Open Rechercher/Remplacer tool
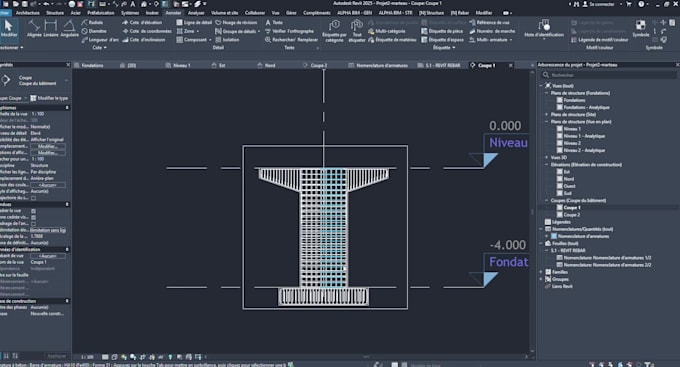Image resolution: width=680 pixels, height=367 pixels. pyautogui.click(x=291, y=40)
